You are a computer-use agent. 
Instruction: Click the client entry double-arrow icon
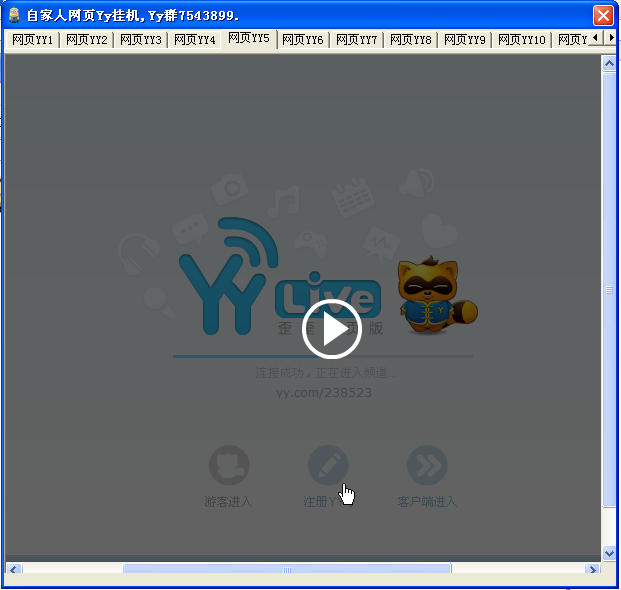tap(427, 465)
